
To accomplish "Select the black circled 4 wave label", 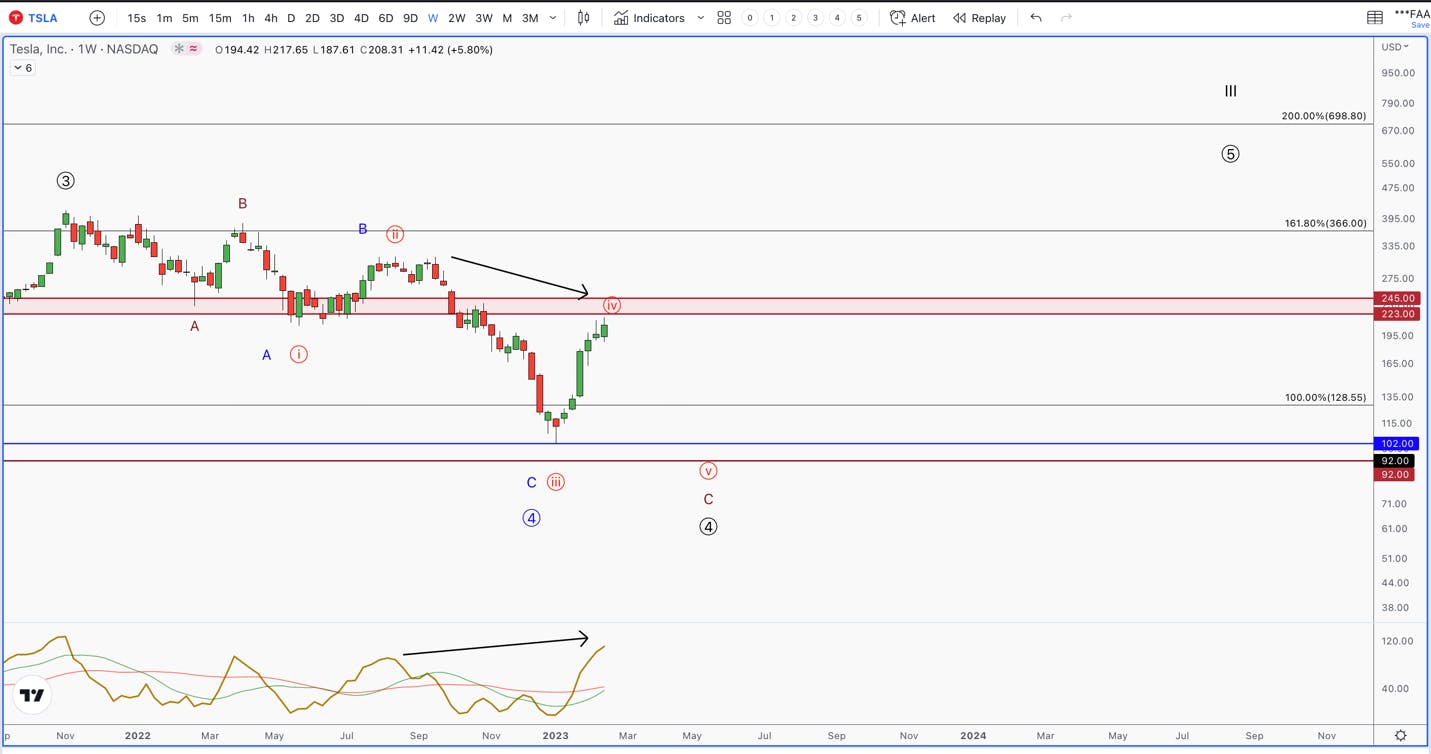I will pos(708,527).
